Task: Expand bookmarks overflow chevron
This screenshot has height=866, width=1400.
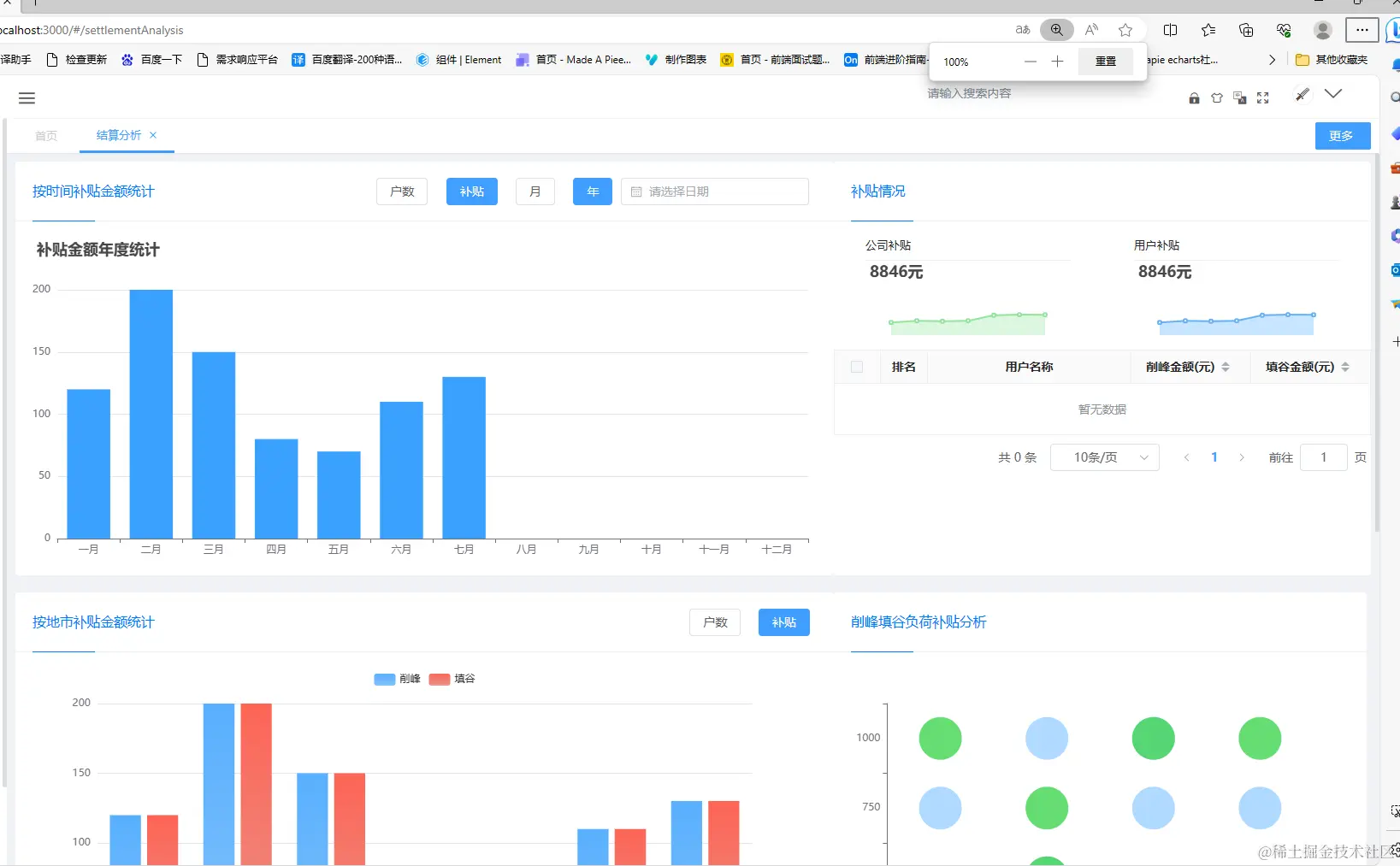Action: (1273, 60)
